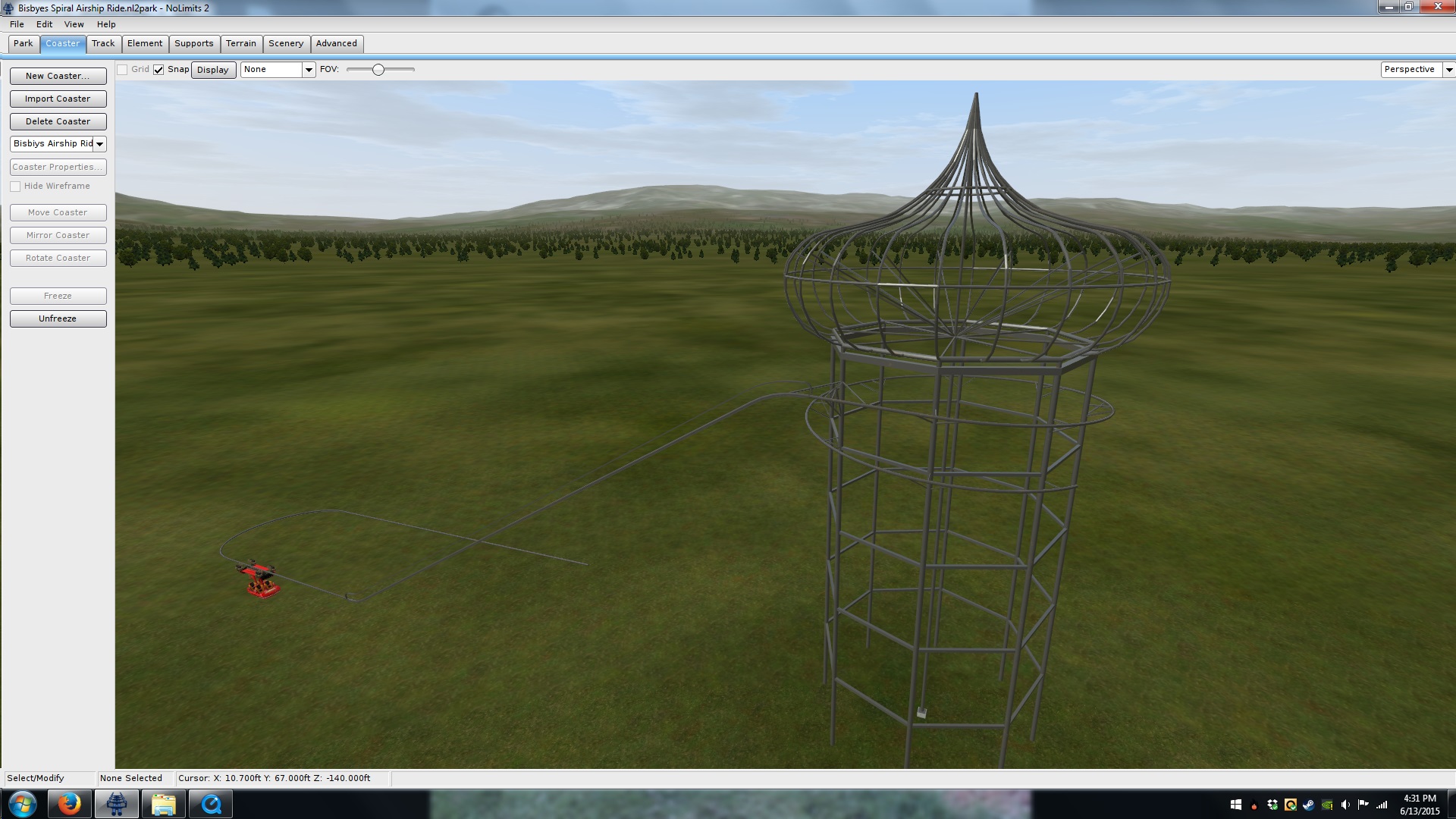Click the NVIDIA tray icon
This screenshot has height=819, width=1456.
[x=1327, y=805]
